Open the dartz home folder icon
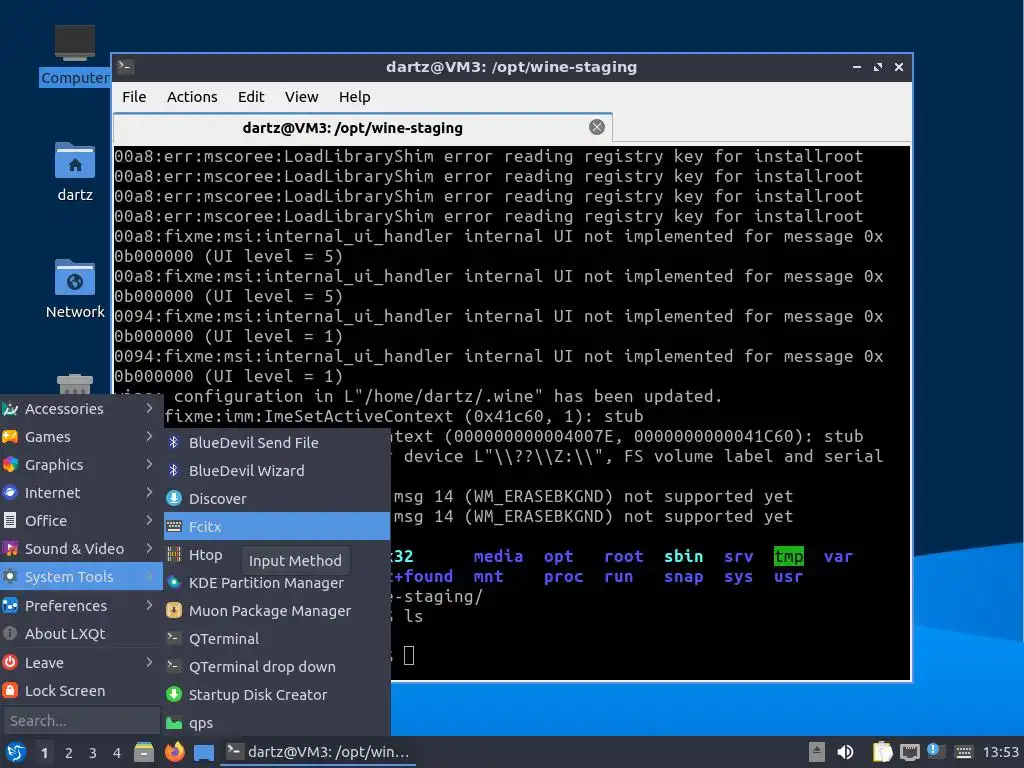This screenshot has height=768, width=1024. (74, 172)
